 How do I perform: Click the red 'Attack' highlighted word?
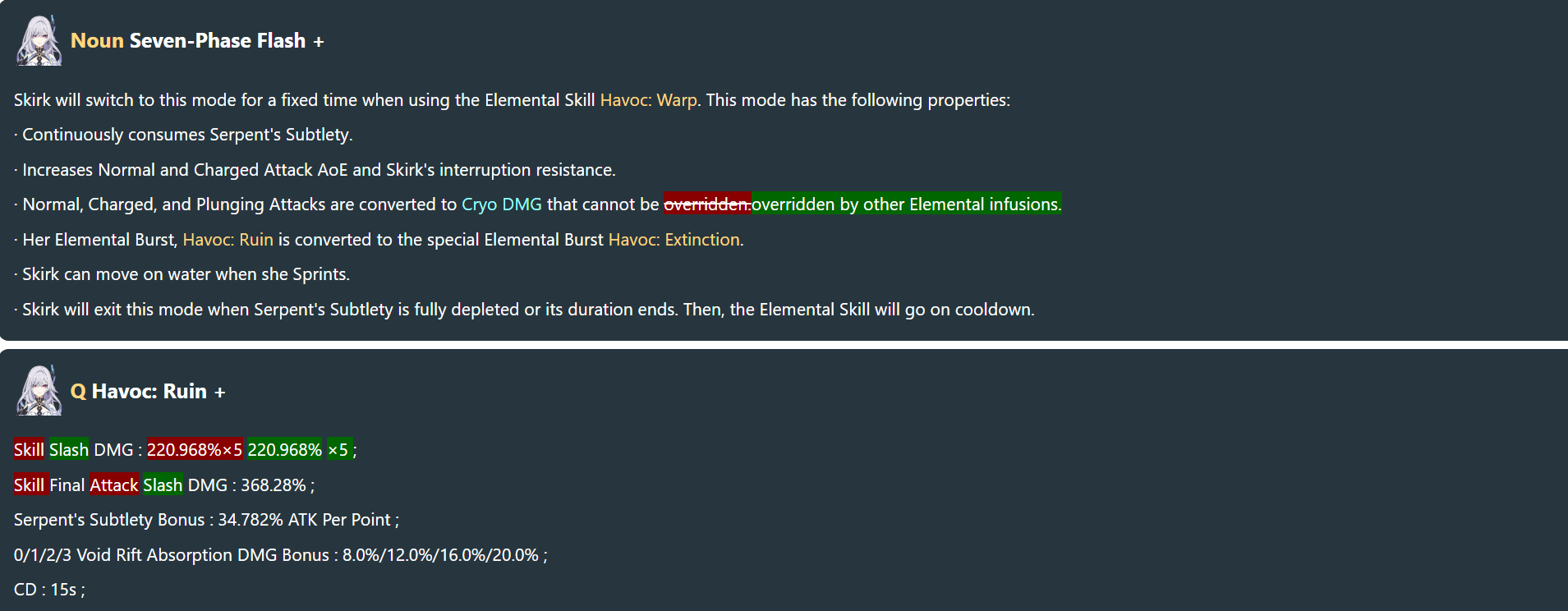pyautogui.click(x=114, y=485)
